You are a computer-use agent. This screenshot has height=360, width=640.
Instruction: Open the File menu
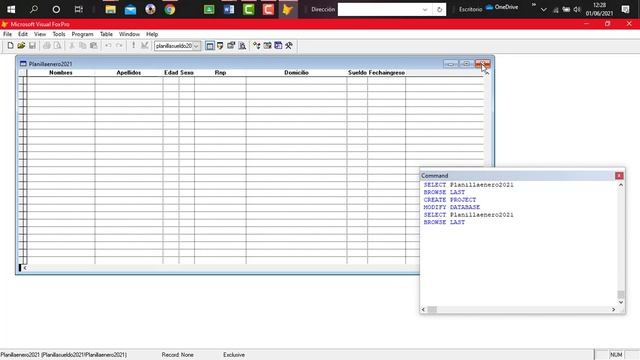7,34
